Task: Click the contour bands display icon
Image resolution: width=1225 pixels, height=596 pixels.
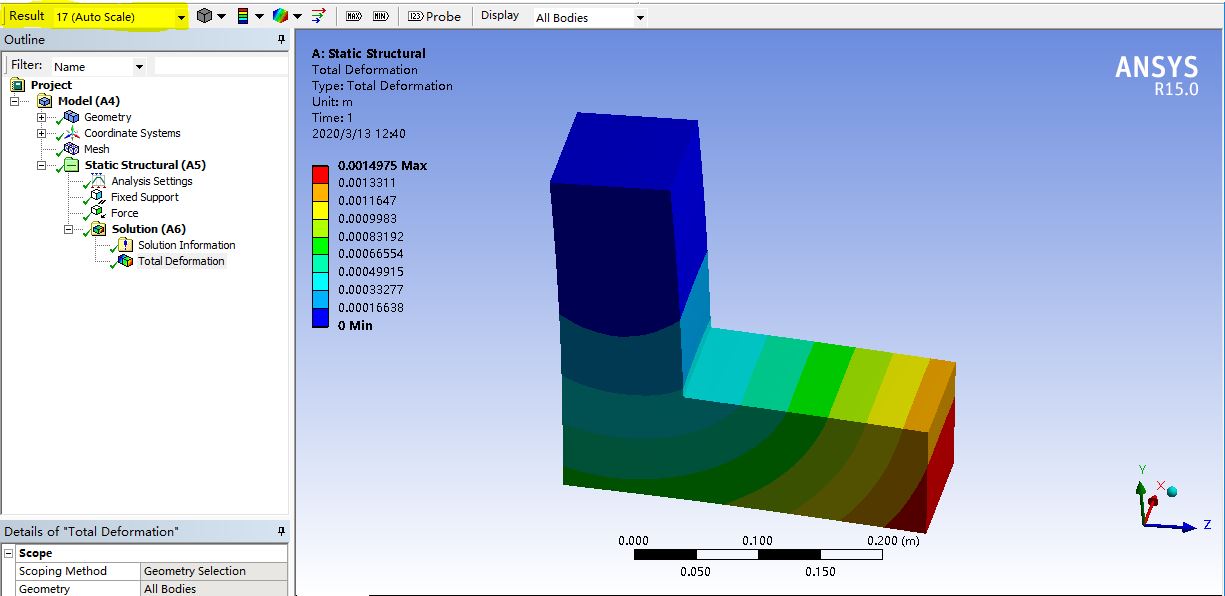Action: pyautogui.click(x=243, y=15)
